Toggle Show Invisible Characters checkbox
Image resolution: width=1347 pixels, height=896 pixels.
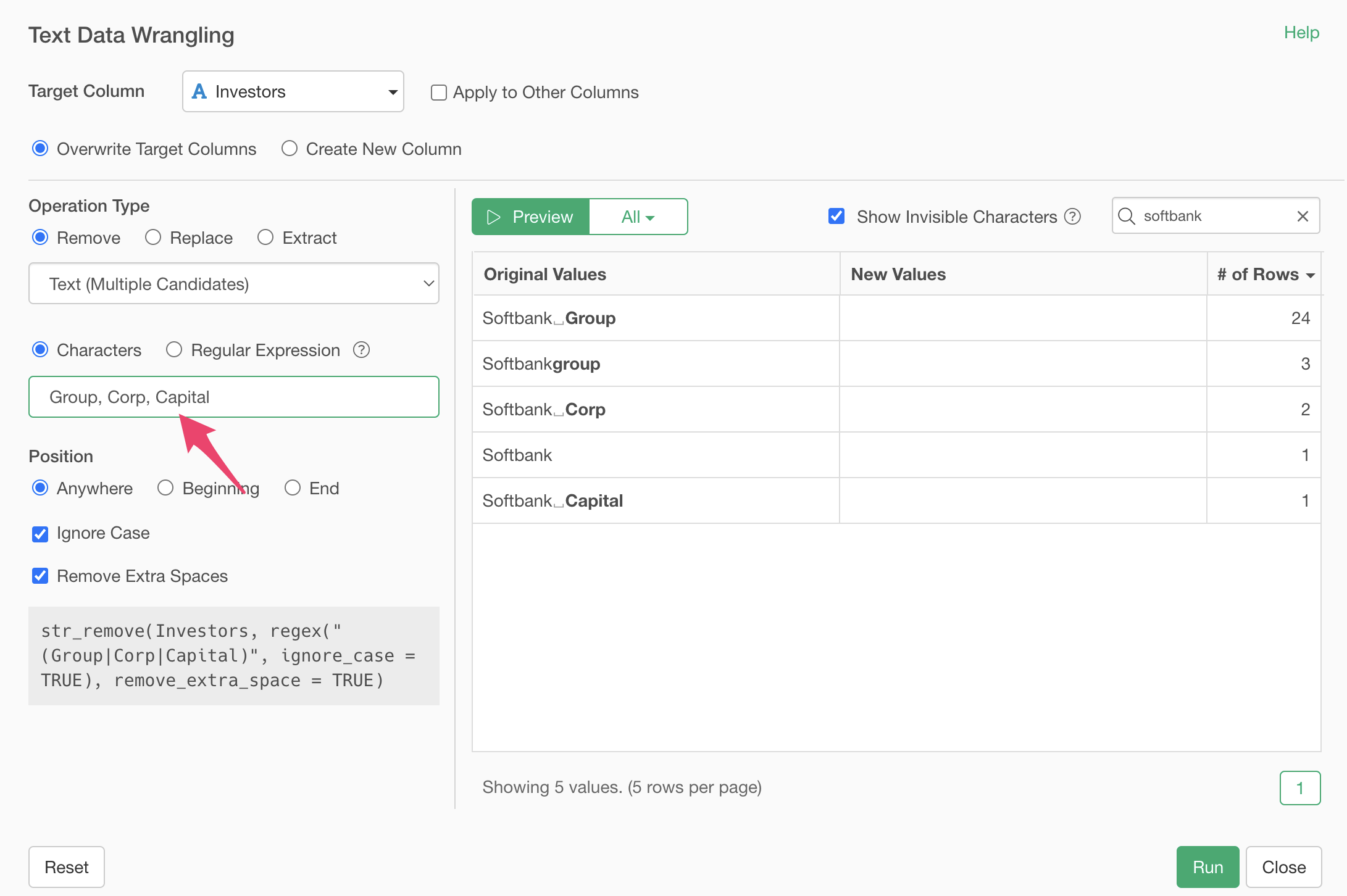836,217
